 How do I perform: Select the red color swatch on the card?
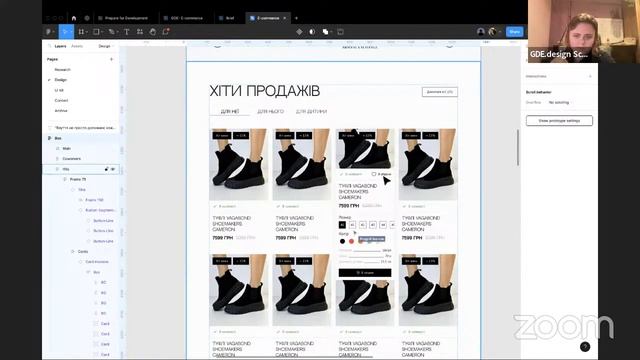coord(351,241)
